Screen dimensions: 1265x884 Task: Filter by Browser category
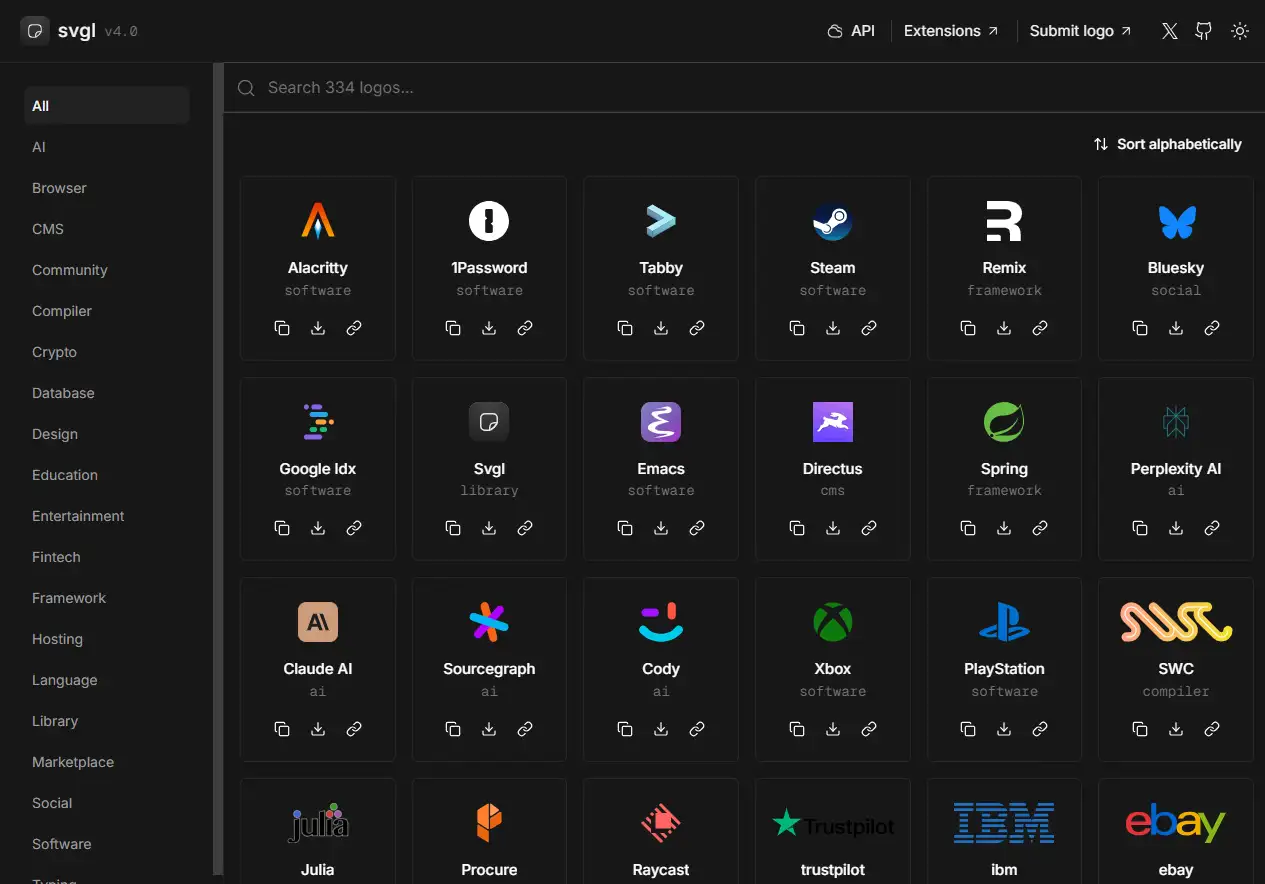point(107,188)
